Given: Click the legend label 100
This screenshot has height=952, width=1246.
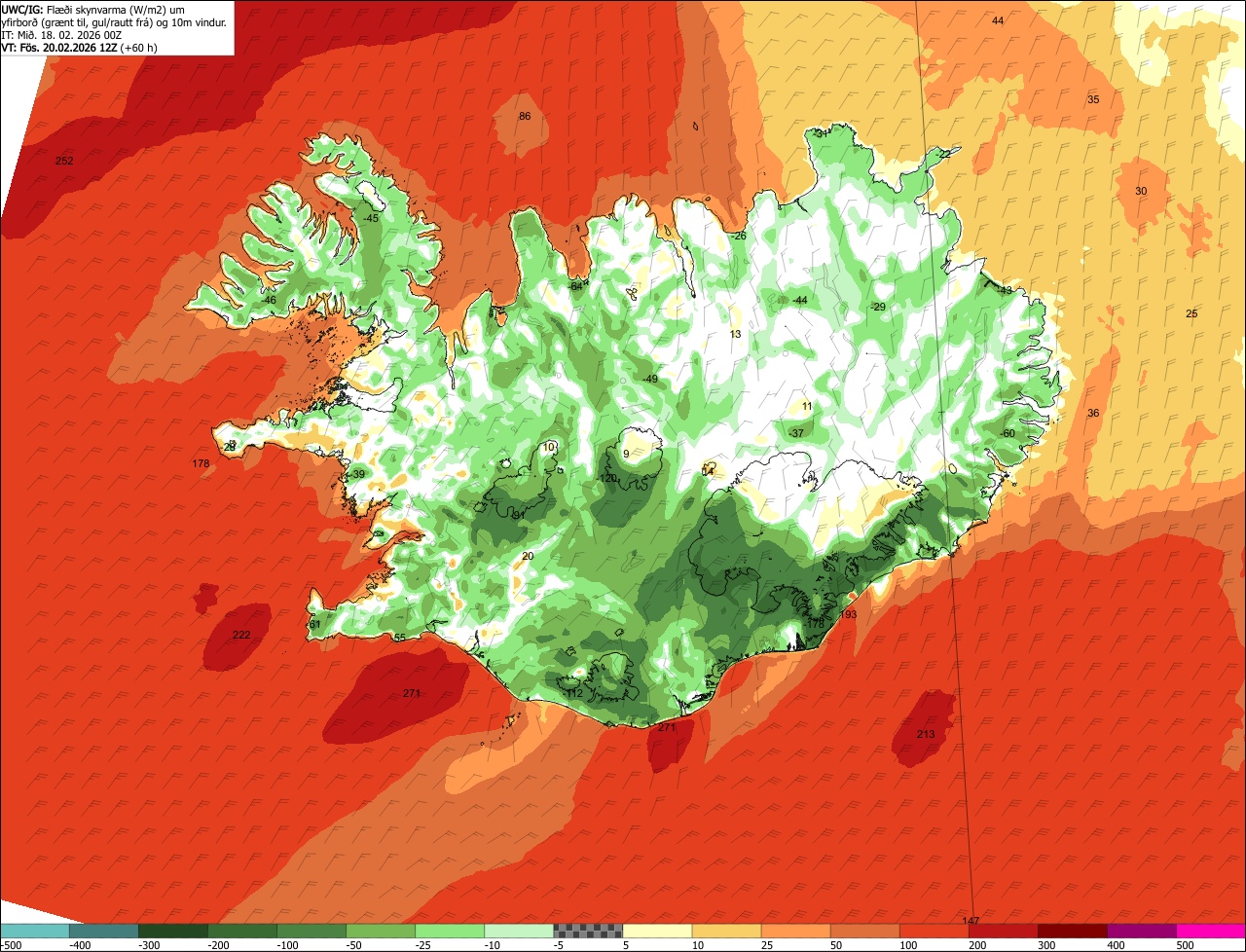Looking at the screenshot, I should point(908,944).
